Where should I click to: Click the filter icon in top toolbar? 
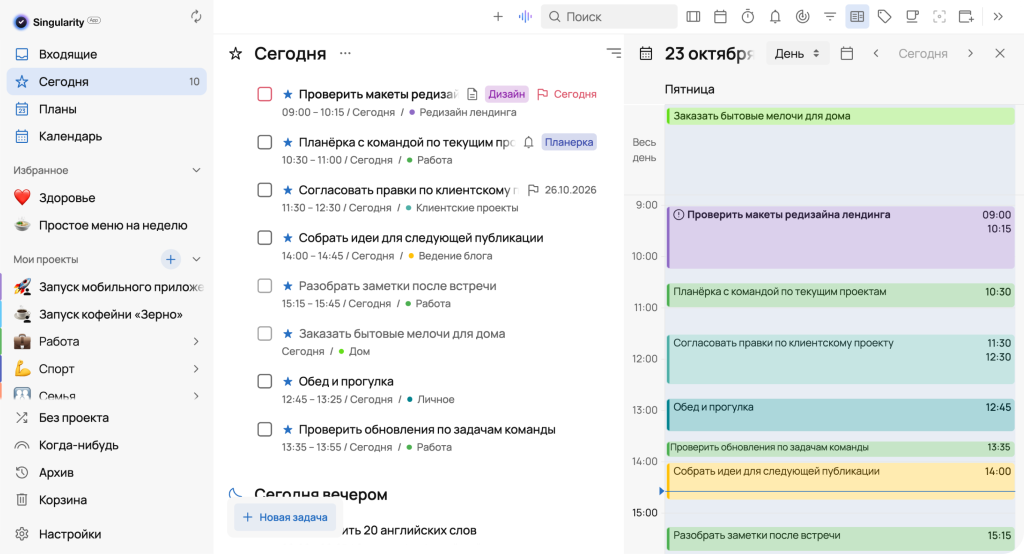click(830, 16)
